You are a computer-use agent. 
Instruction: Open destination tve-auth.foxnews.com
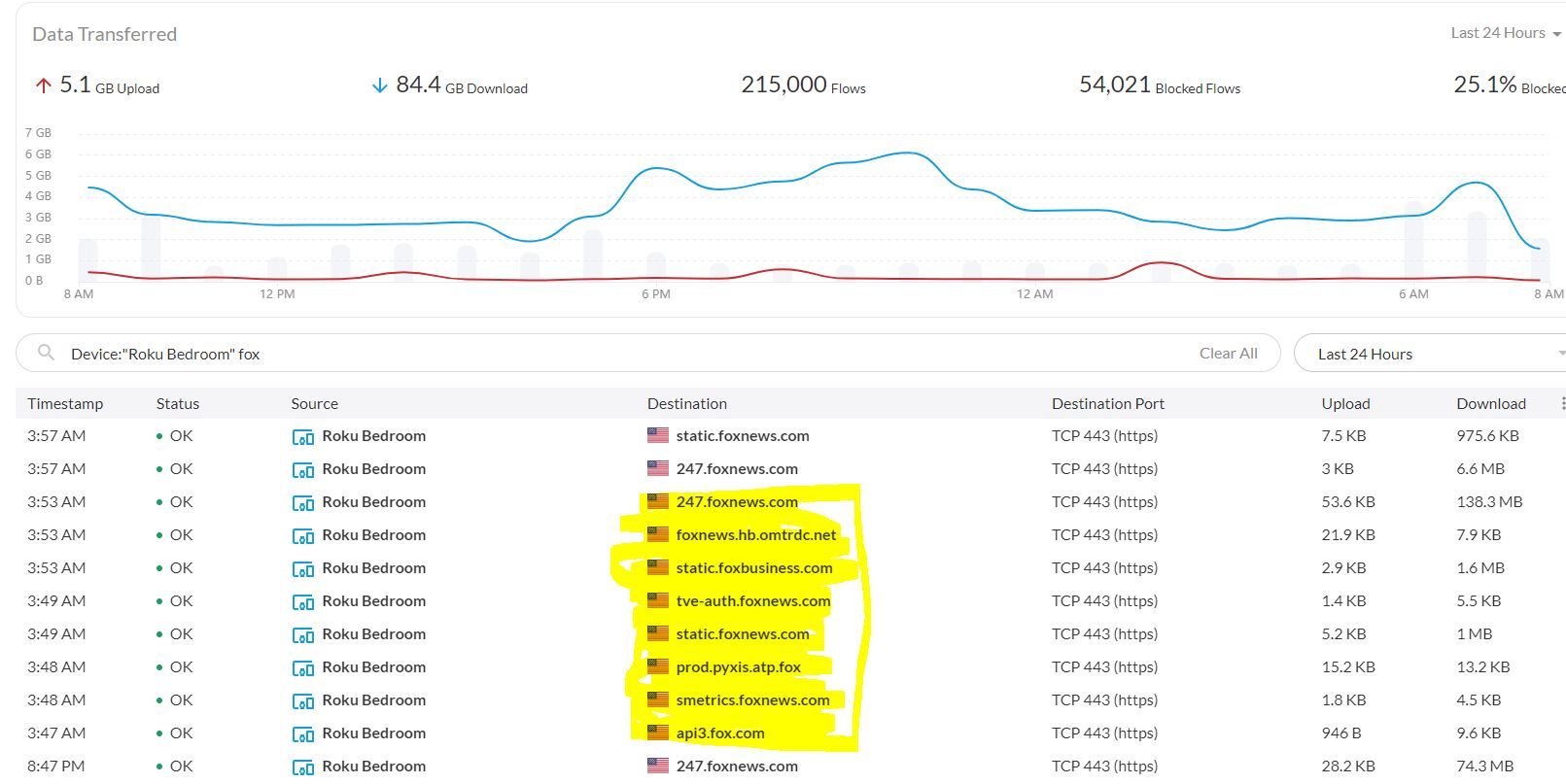click(x=753, y=600)
